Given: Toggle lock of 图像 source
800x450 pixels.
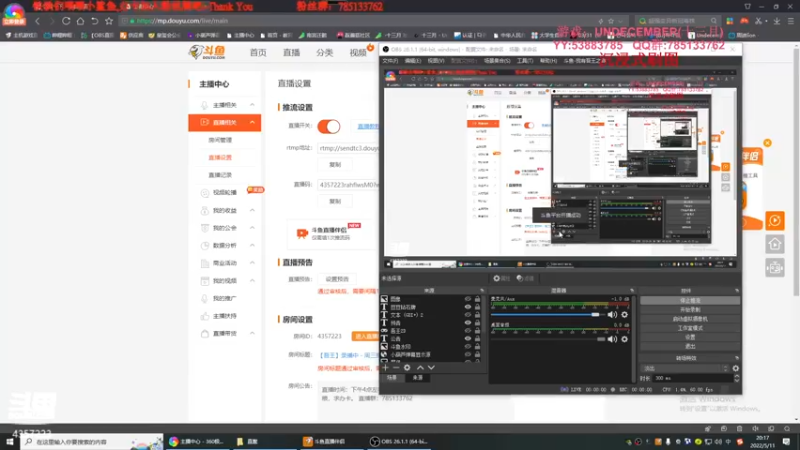Looking at the screenshot, I should coord(478,299).
